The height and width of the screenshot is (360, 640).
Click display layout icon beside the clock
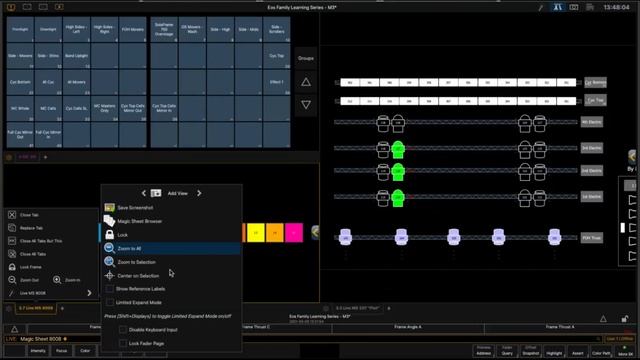point(590,7)
